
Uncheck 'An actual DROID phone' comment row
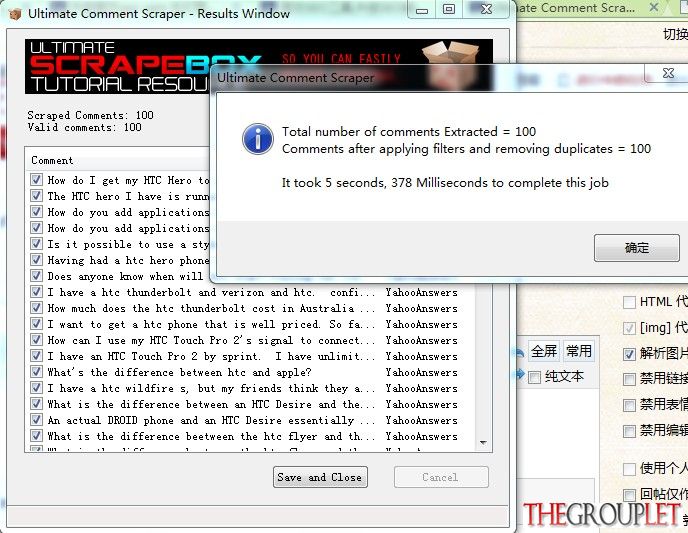click(x=36, y=420)
